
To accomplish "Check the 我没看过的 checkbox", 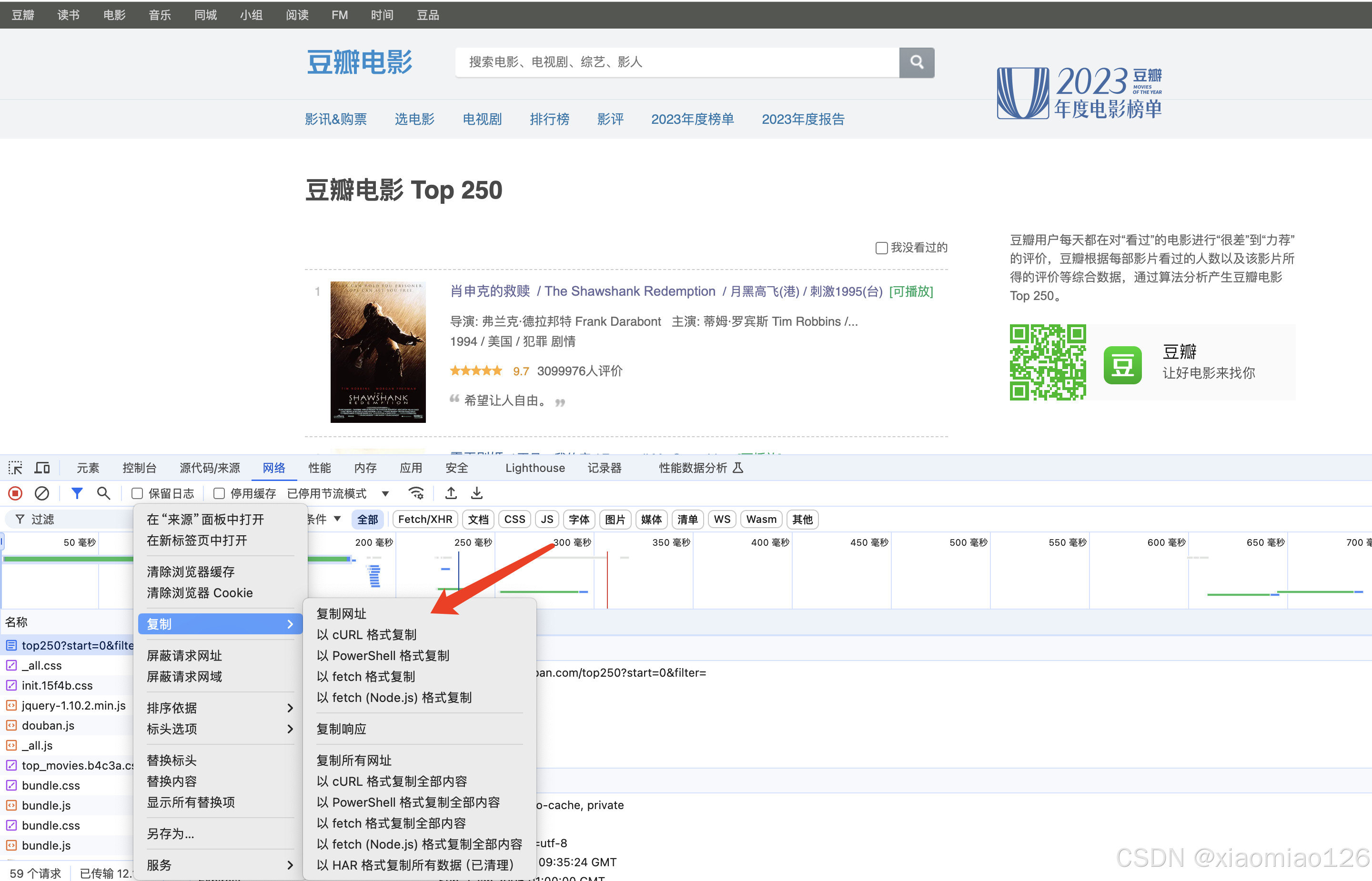I will pyautogui.click(x=882, y=248).
